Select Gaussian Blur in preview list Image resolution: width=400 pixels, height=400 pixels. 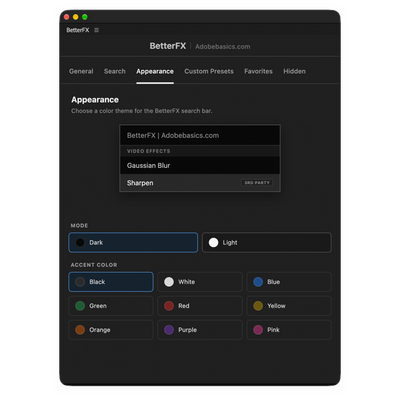[x=200, y=165]
